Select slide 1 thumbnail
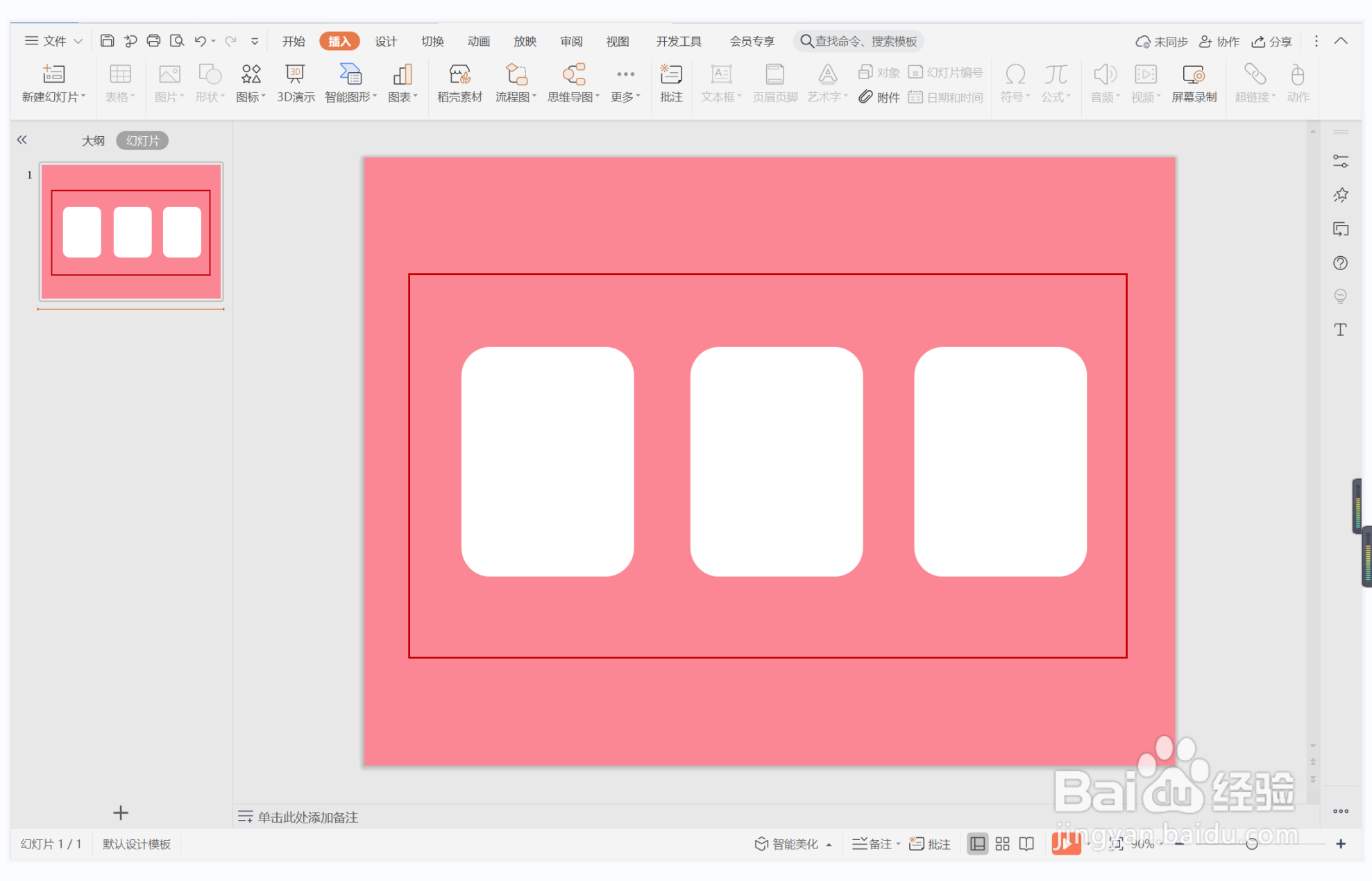 pyautogui.click(x=131, y=232)
